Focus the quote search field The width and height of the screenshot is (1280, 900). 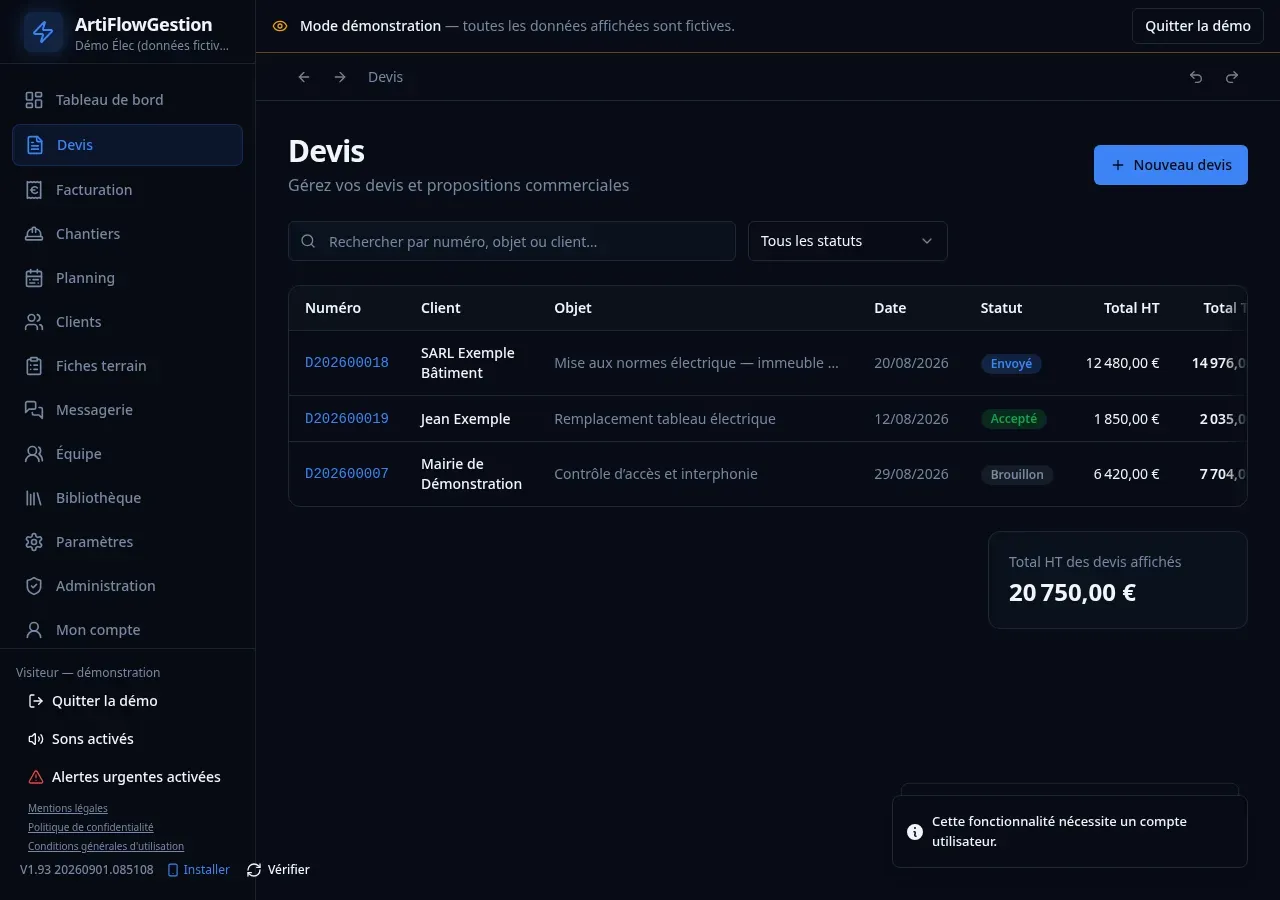[512, 241]
